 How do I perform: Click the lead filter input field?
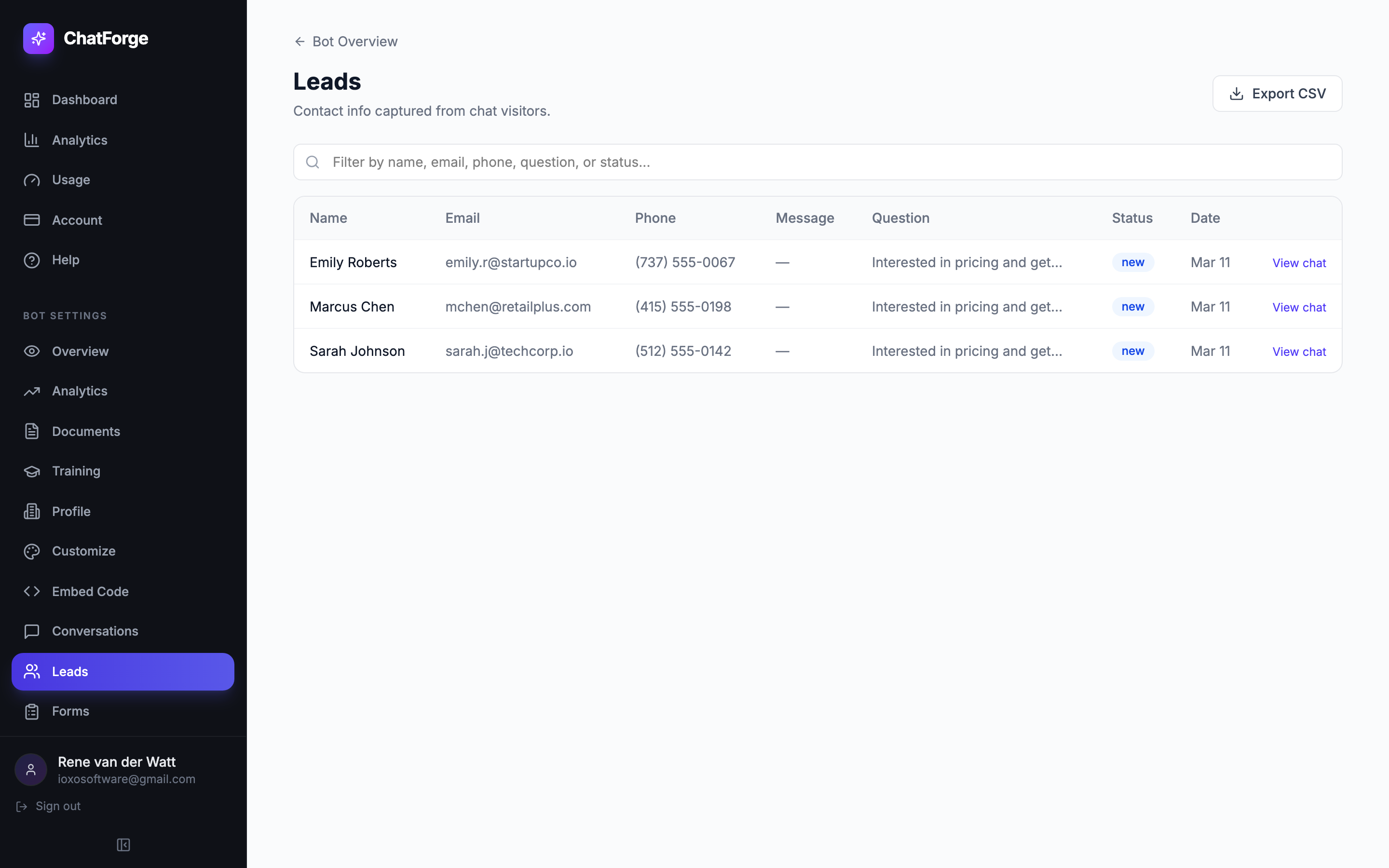pos(689,162)
